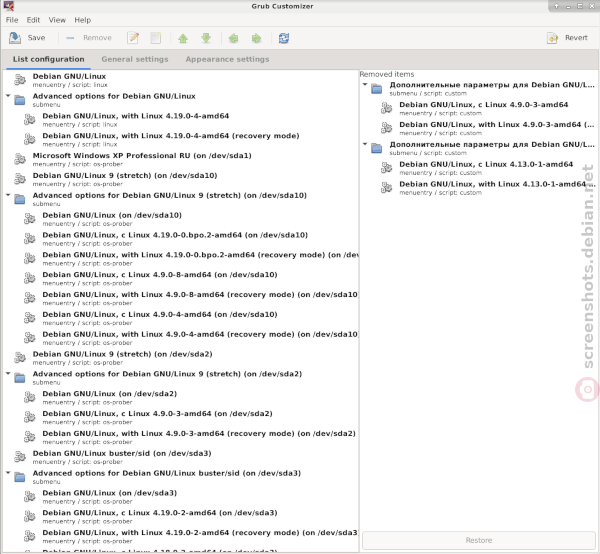Collapse second removed Дополнительные параметры submenu
The width and height of the screenshot is (600, 554).
tap(365, 144)
